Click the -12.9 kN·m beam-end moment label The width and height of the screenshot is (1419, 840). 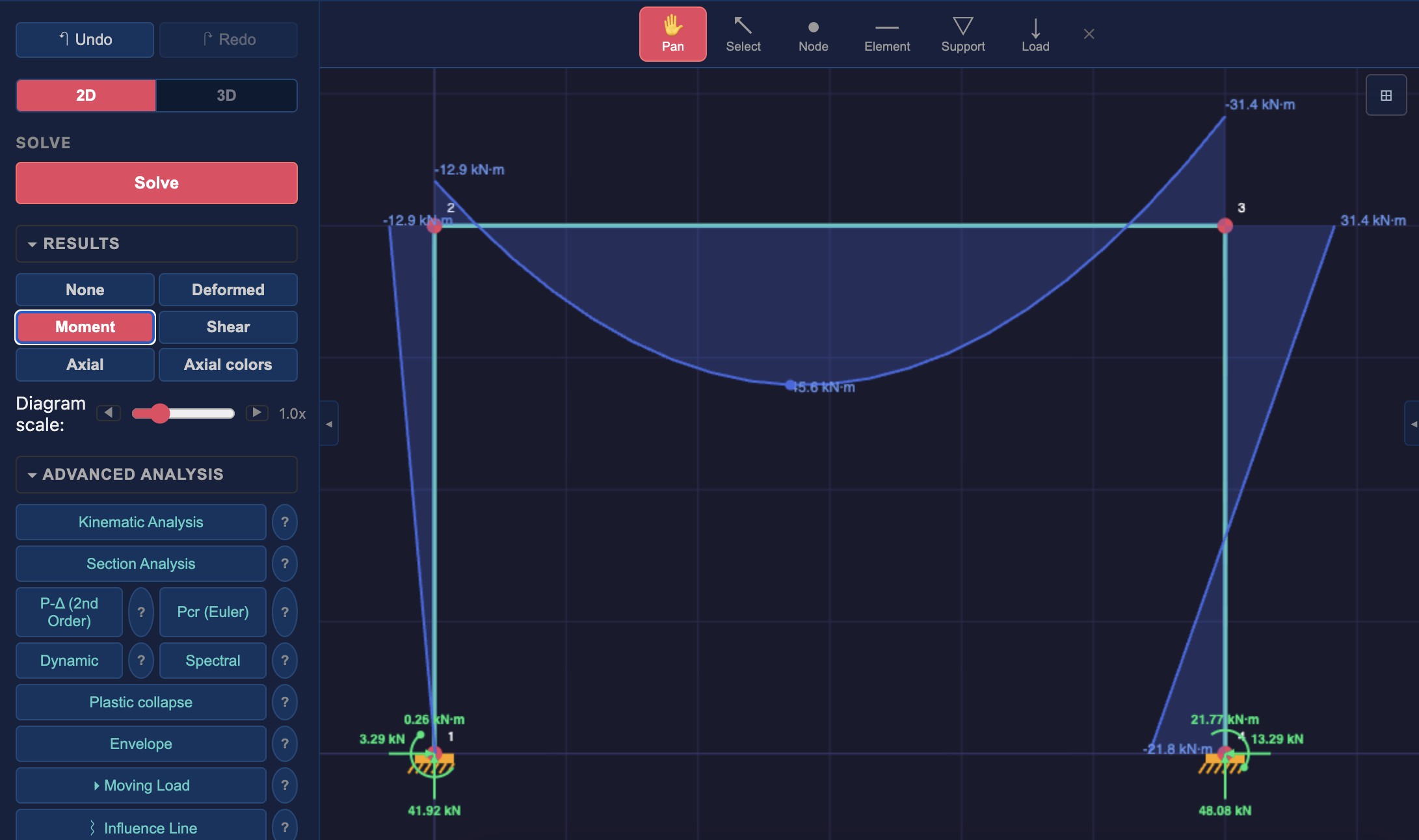(x=469, y=170)
